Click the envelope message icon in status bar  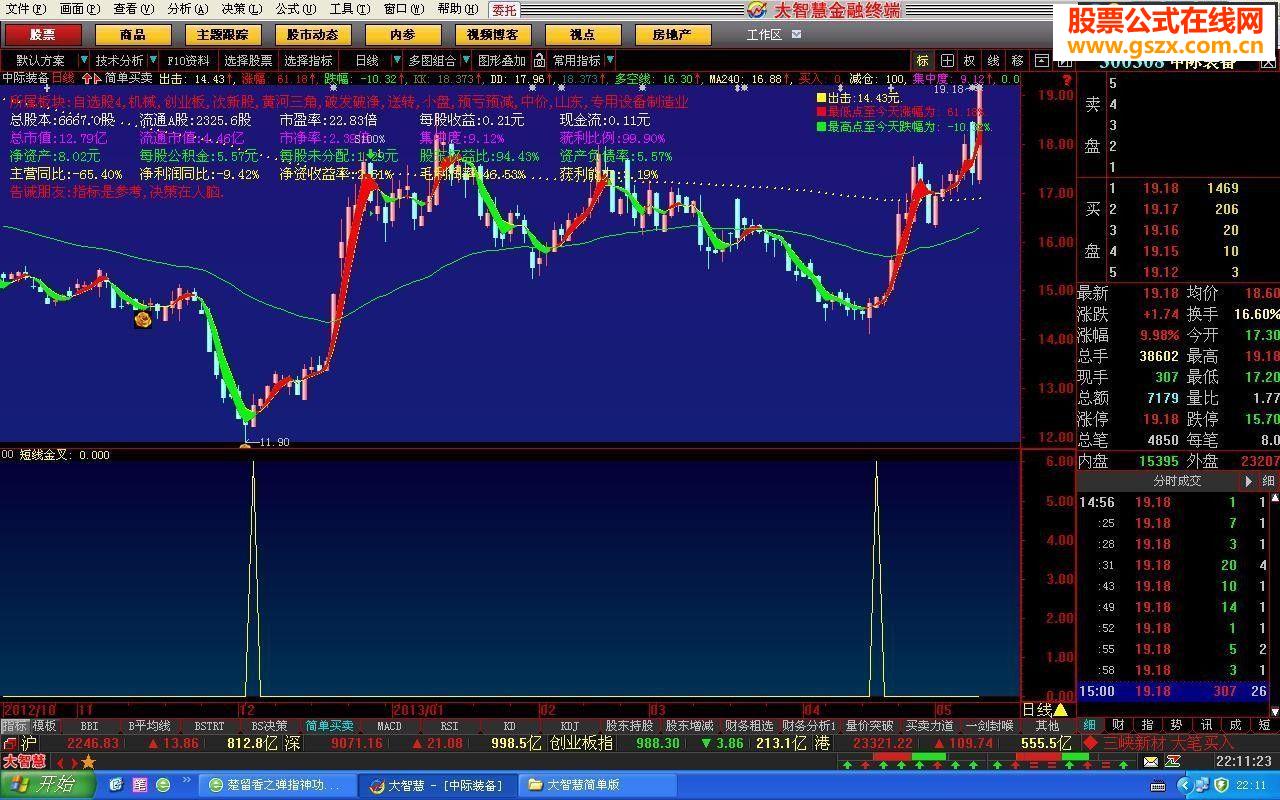click(1151, 762)
